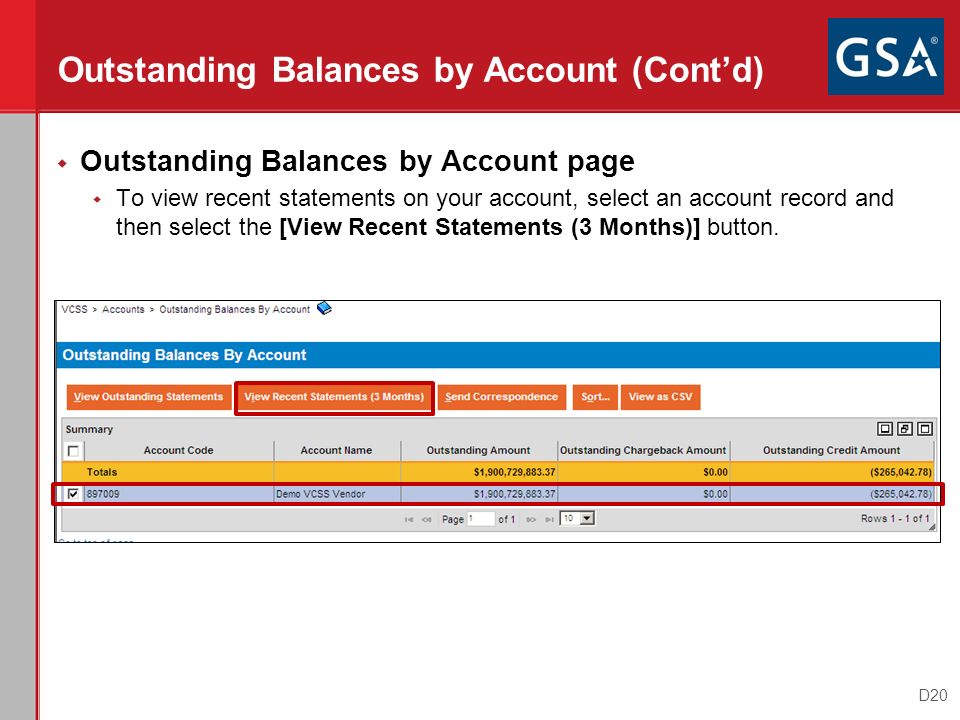Viewport: 960px width, 720px height.
Task: Click Outstanding Balances By Account breadcrumb
Action: pyautogui.click(x=234, y=309)
